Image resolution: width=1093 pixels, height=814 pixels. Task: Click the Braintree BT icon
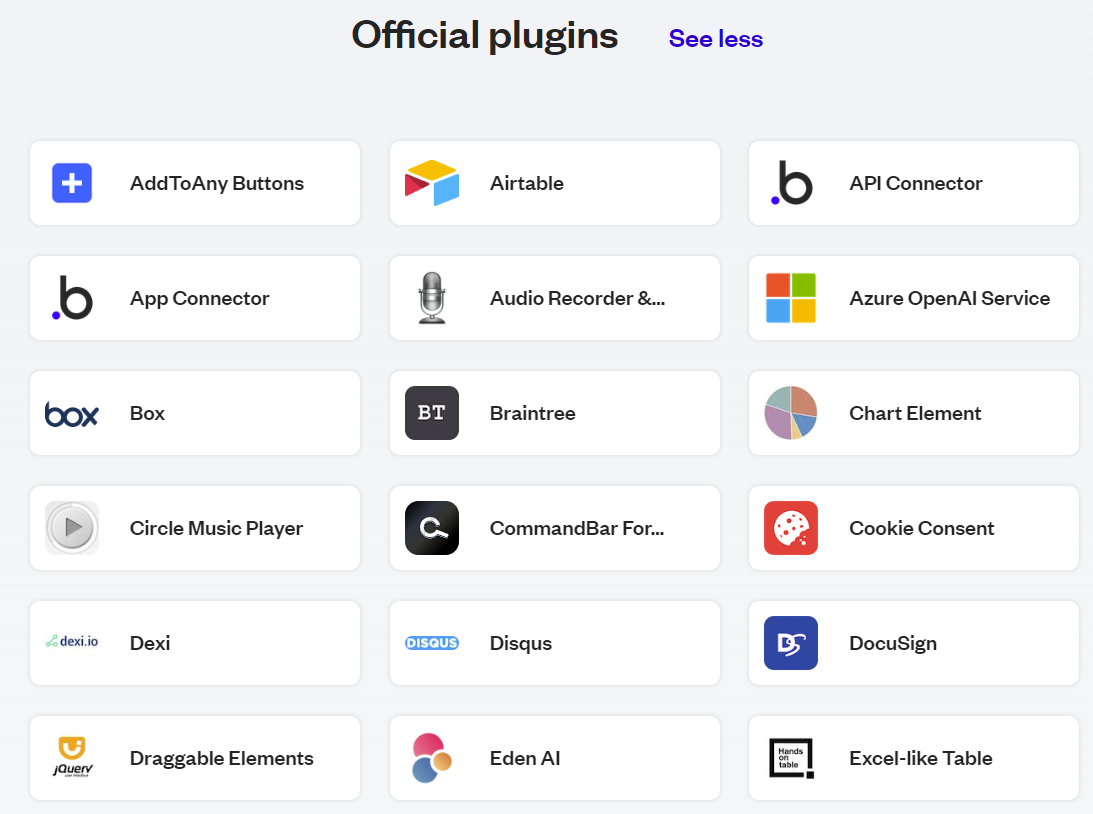(432, 413)
